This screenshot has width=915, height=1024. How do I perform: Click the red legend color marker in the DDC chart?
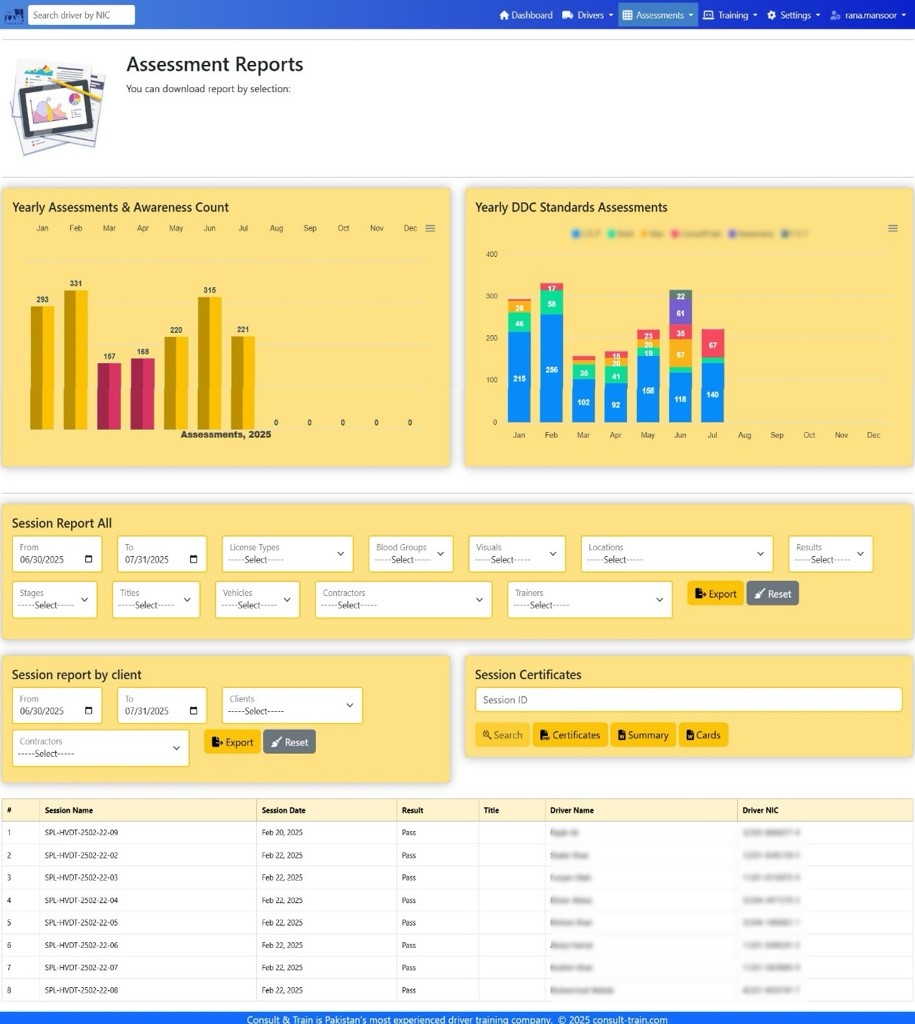tap(675, 234)
